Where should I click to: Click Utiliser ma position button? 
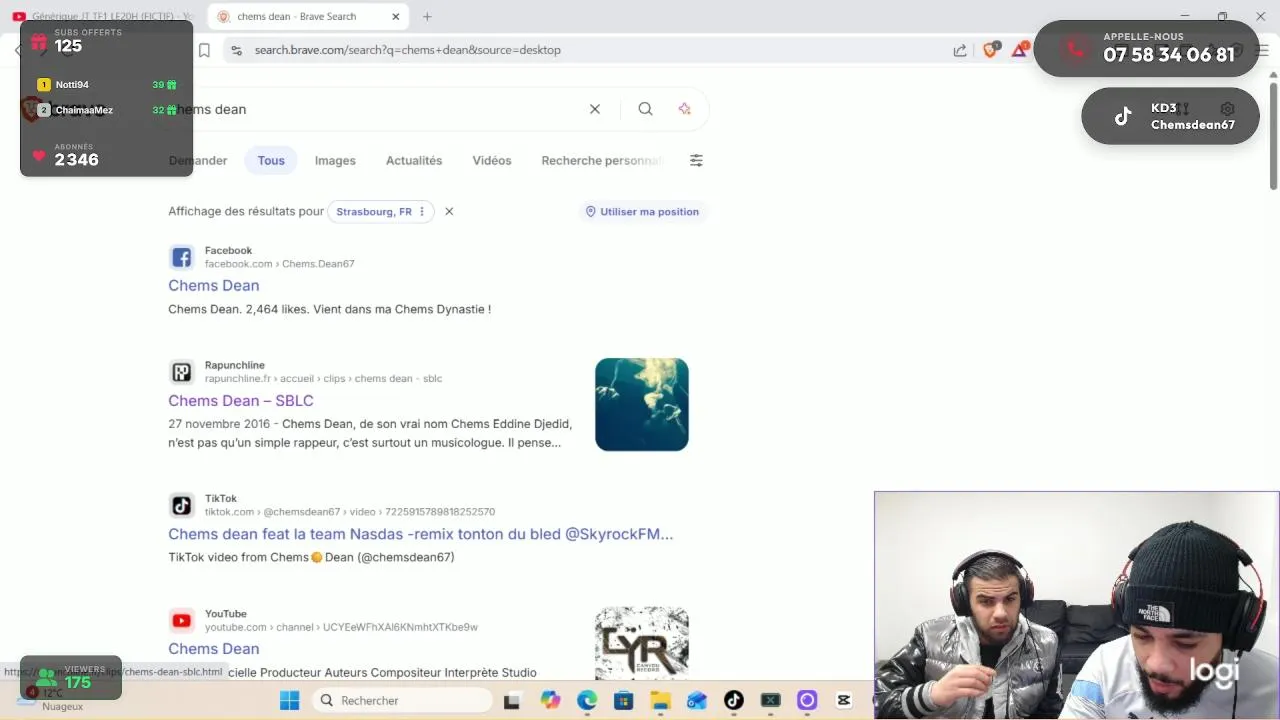[x=642, y=212]
